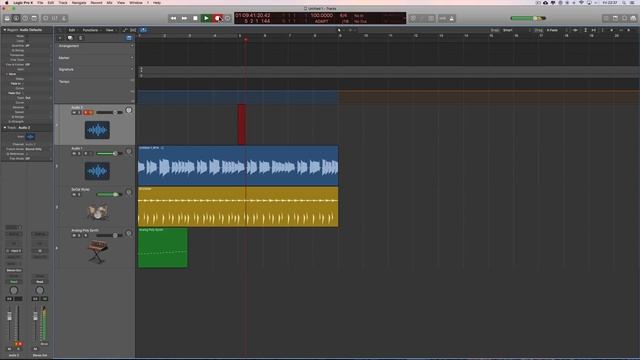The image size is (640, 360).
Task: Click the Global Solo S button above track list
Action: pyautogui.click(x=80, y=38)
